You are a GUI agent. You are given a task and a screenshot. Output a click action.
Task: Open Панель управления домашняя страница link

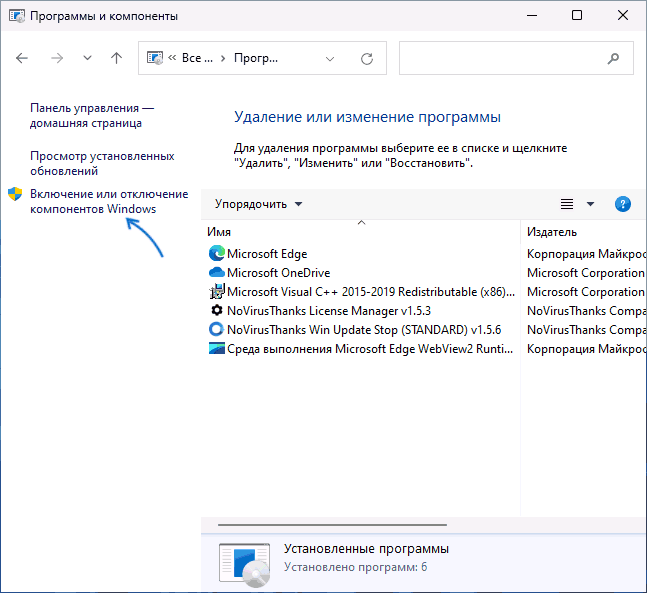[x=92, y=116]
